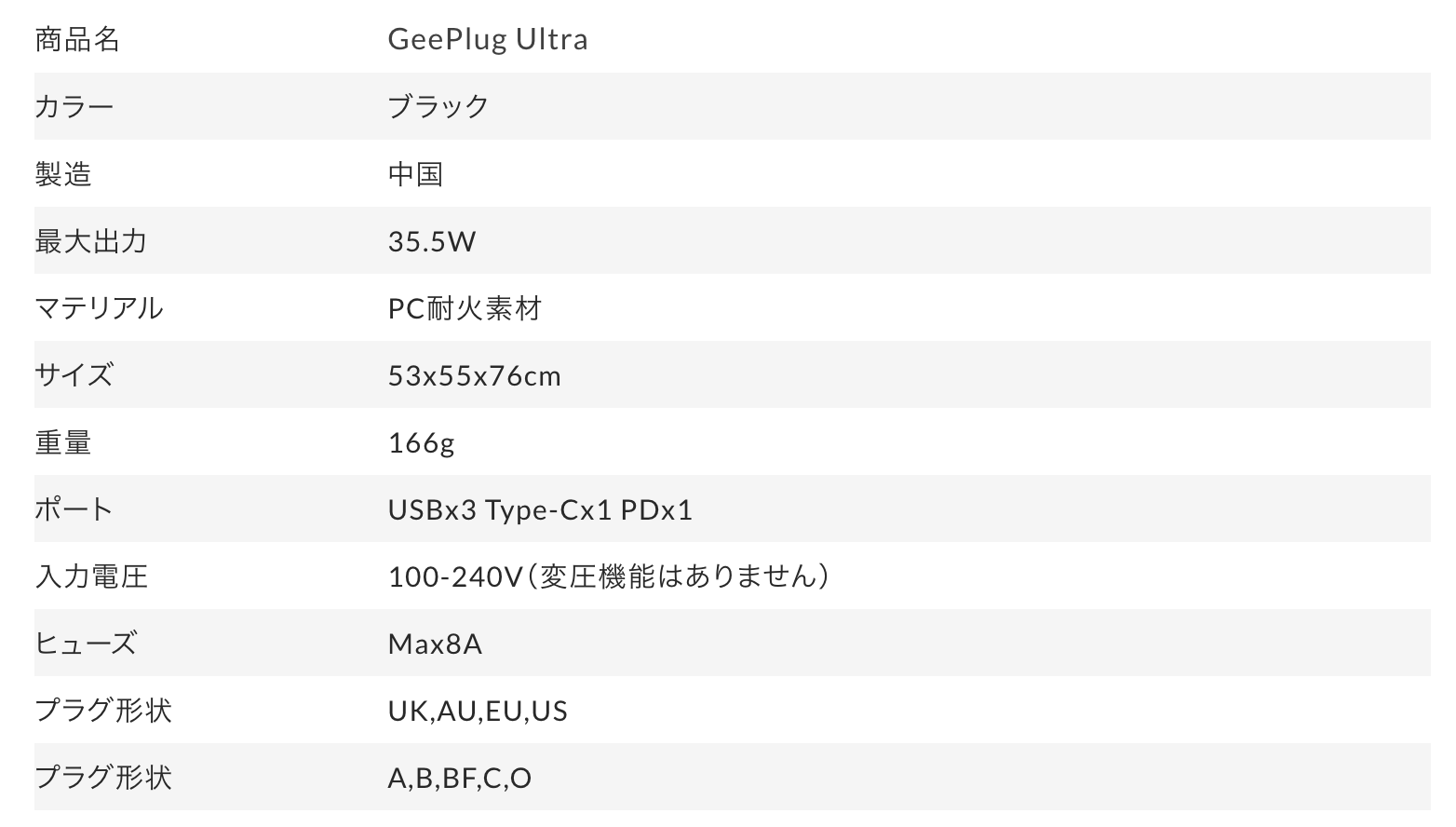The height and width of the screenshot is (827, 1456).
Task: Click the サイズ row label
Action: (74, 375)
